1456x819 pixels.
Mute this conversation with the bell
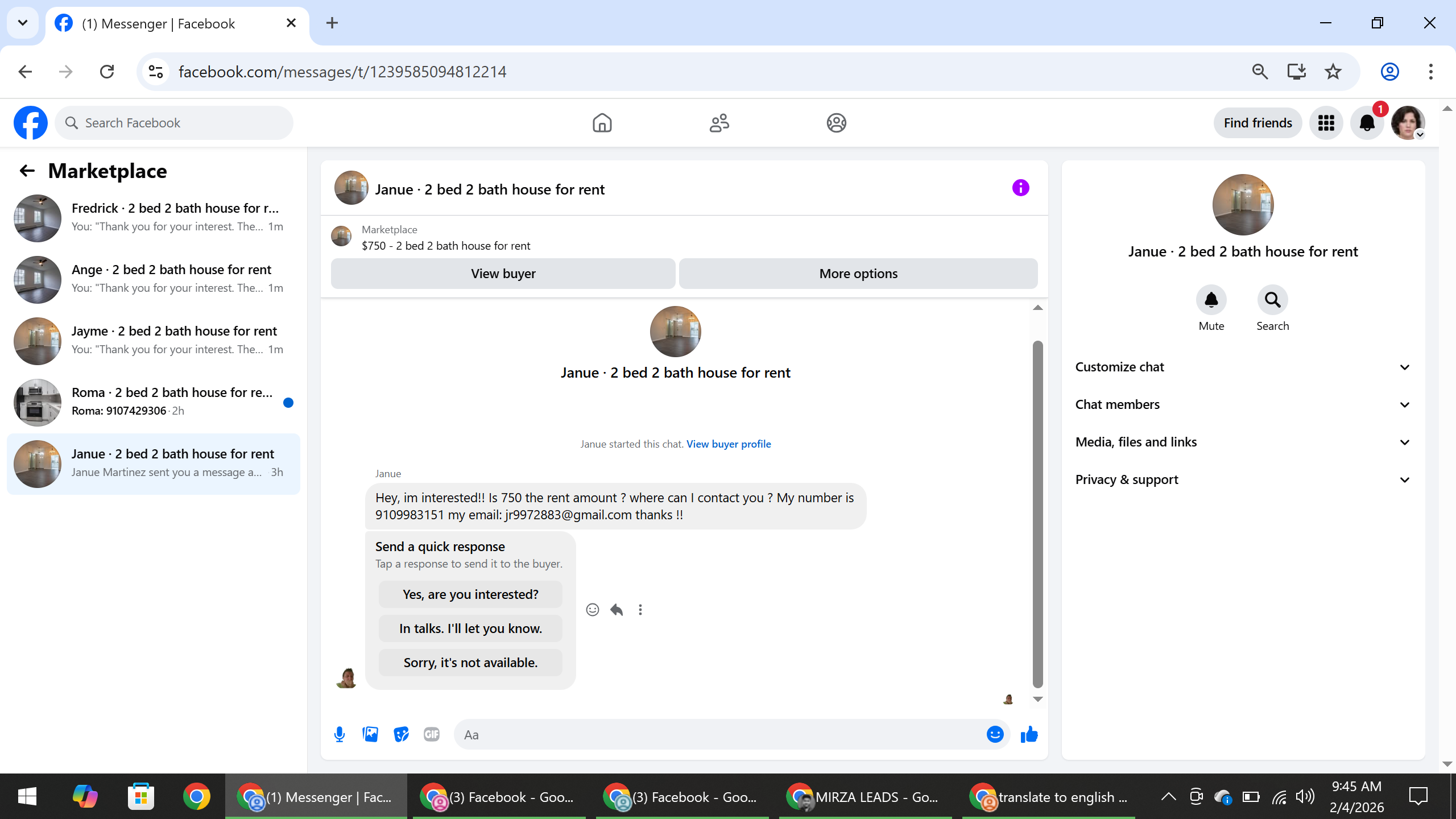1211,300
